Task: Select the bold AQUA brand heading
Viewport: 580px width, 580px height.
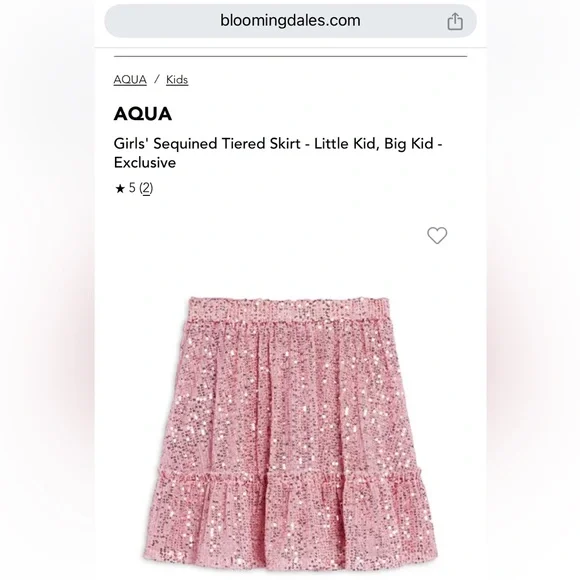Action: pos(143,114)
